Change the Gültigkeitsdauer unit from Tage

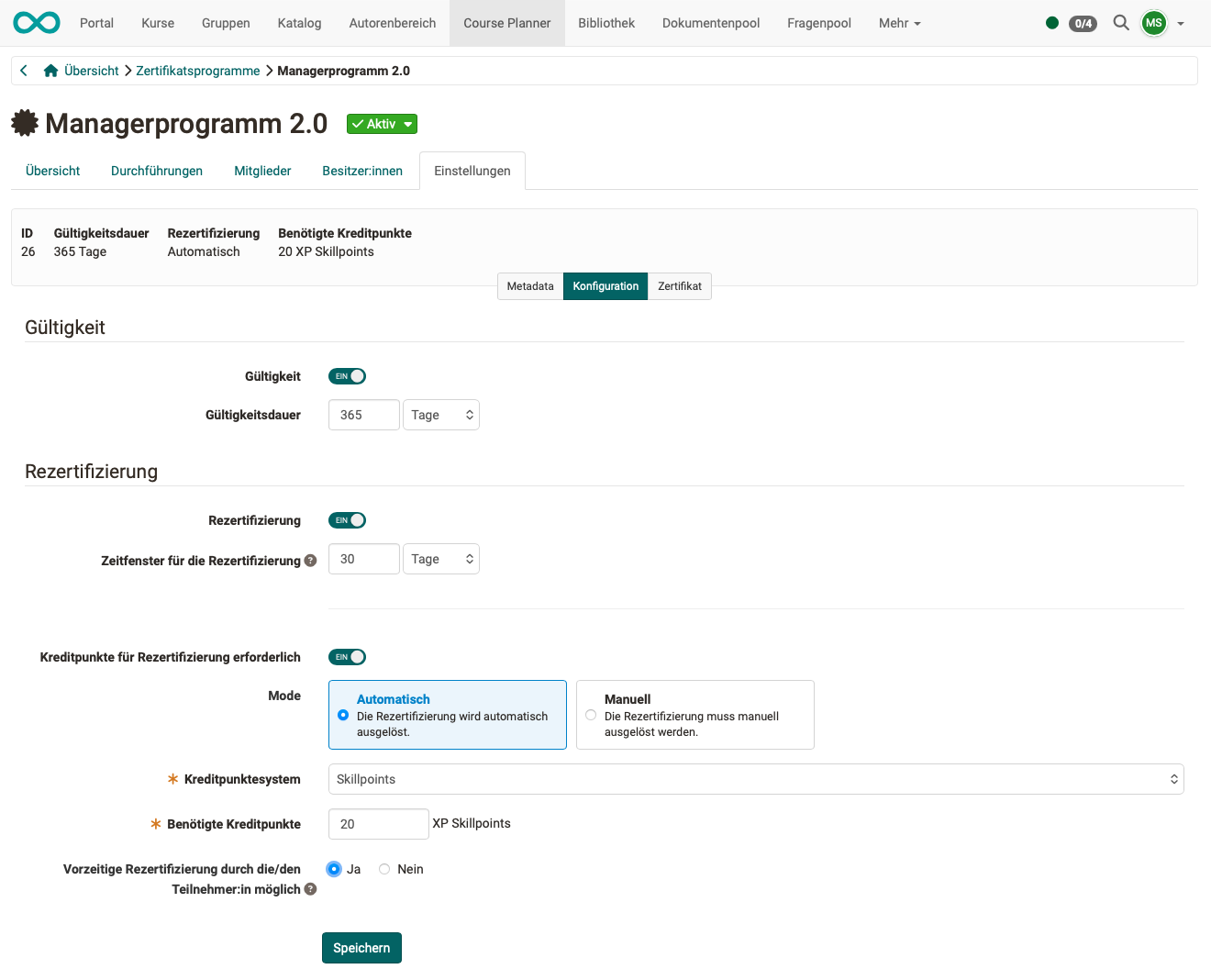[x=440, y=414]
